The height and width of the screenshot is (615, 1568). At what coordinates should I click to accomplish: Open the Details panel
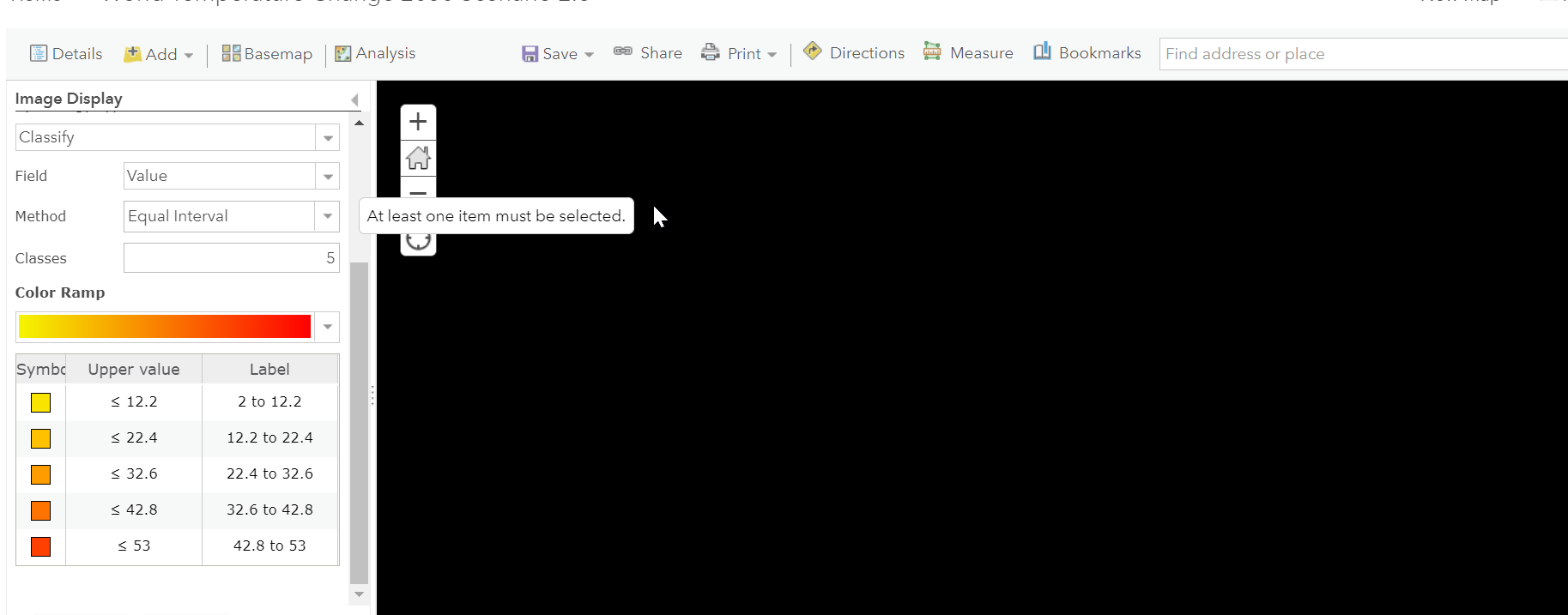[x=66, y=54]
